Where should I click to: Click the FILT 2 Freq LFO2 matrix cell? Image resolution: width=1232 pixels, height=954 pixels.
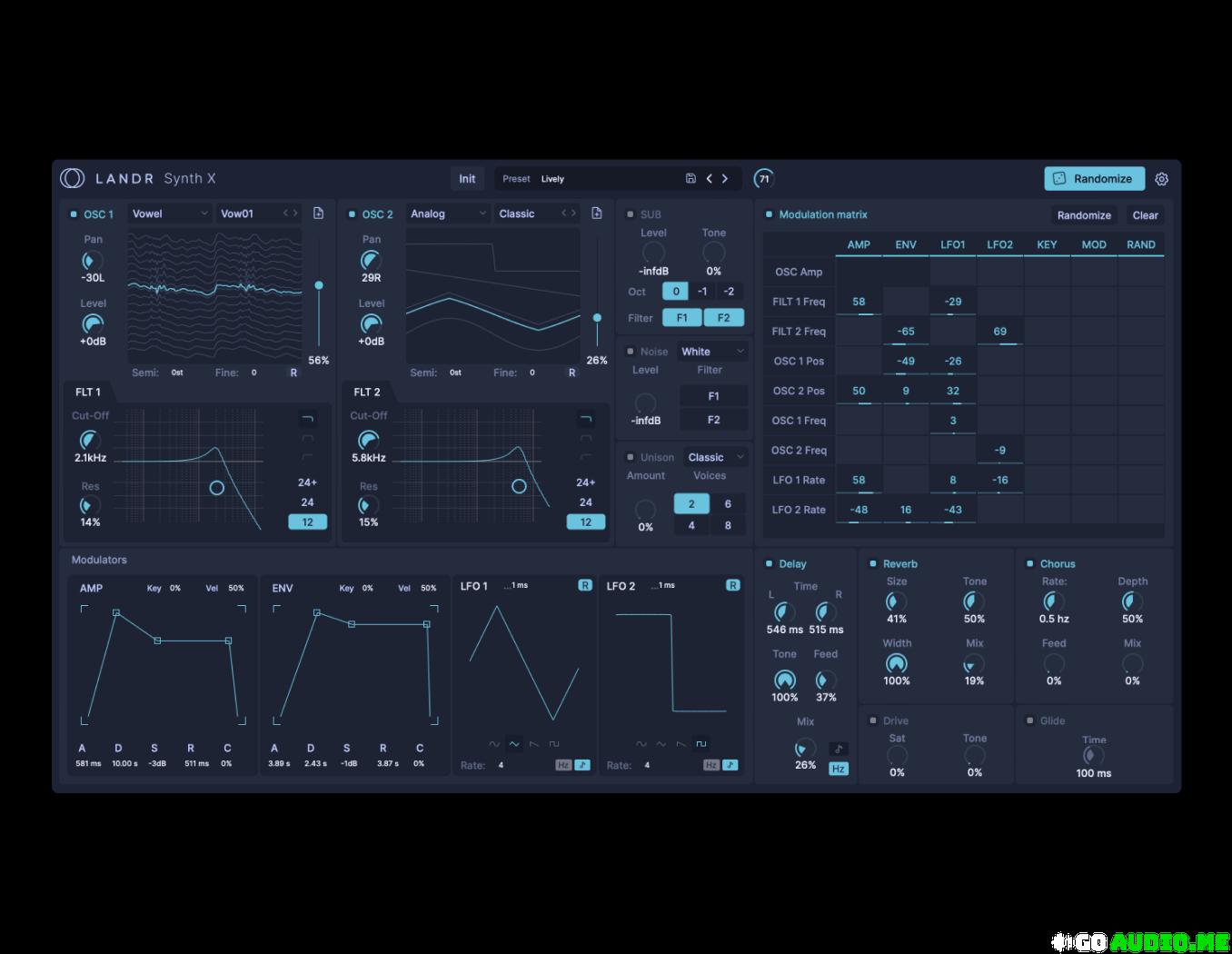[999, 332]
